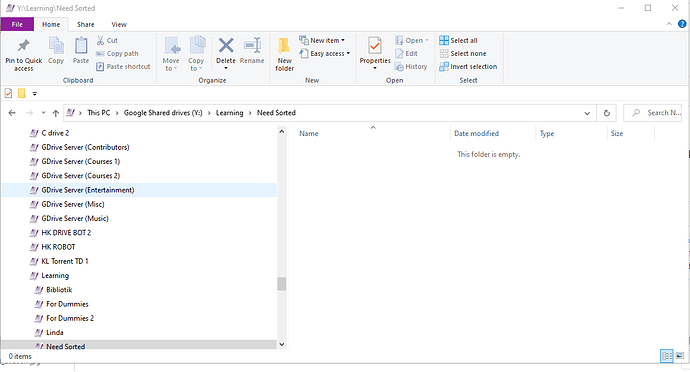Click navigation pane scrollbar up arrow
The height and width of the screenshot is (372, 690).
282,131
